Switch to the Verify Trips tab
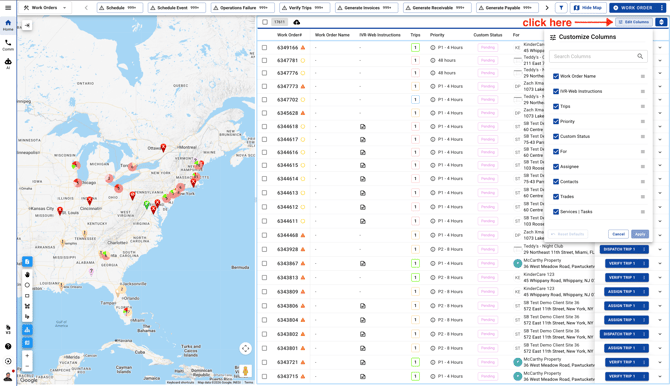 point(304,8)
